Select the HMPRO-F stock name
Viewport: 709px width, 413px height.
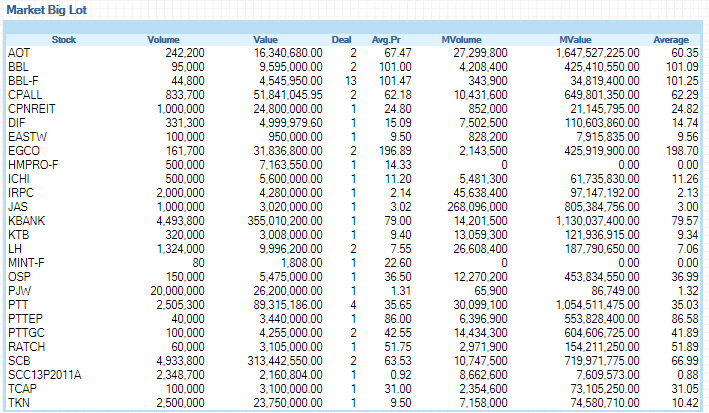coord(33,165)
